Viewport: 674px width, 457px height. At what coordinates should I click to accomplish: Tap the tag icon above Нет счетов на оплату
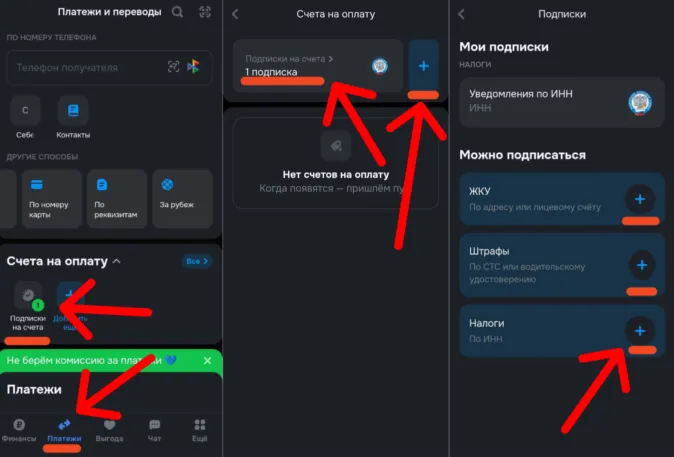[336, 146]
